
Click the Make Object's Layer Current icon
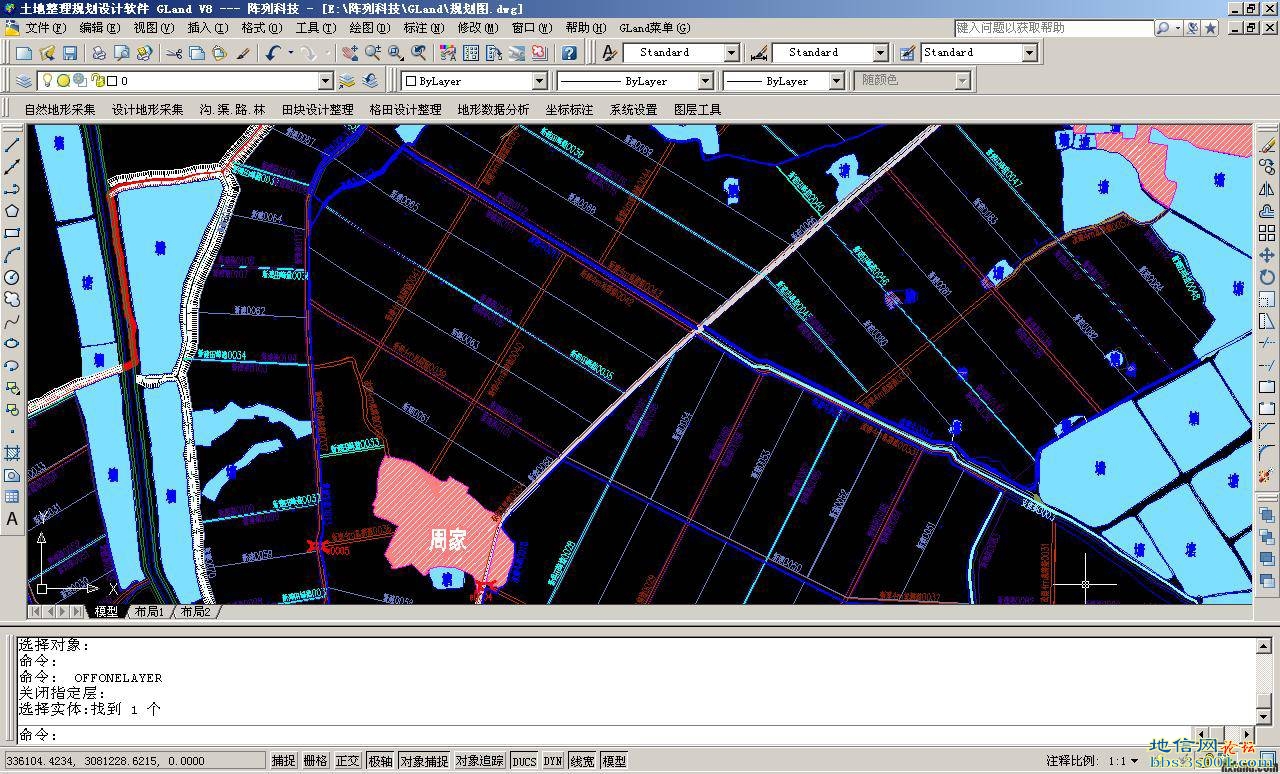[347, 81]
